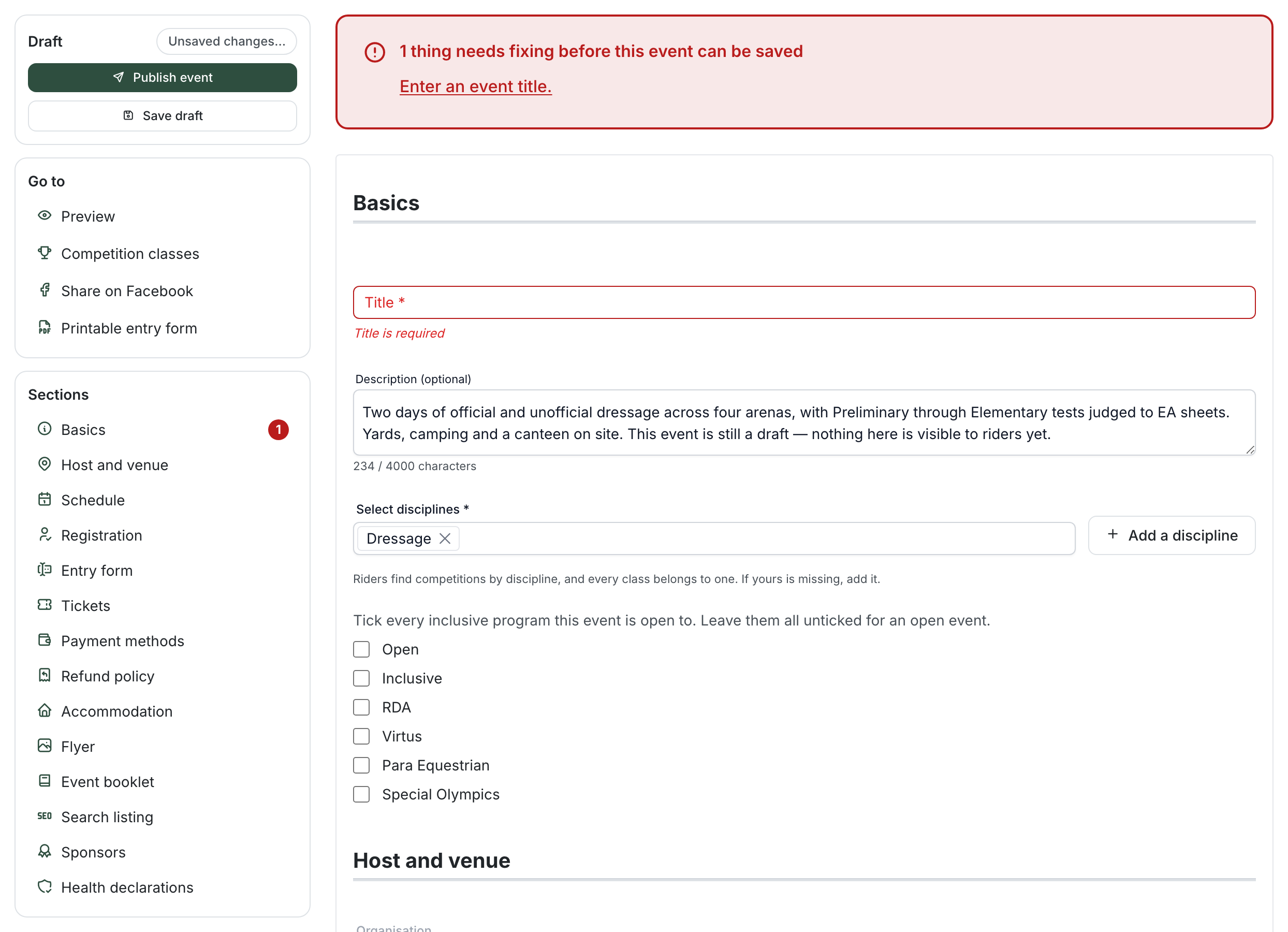This screenshot has height=932, width=1288.
Task: Publish the event
Action: 163,78
